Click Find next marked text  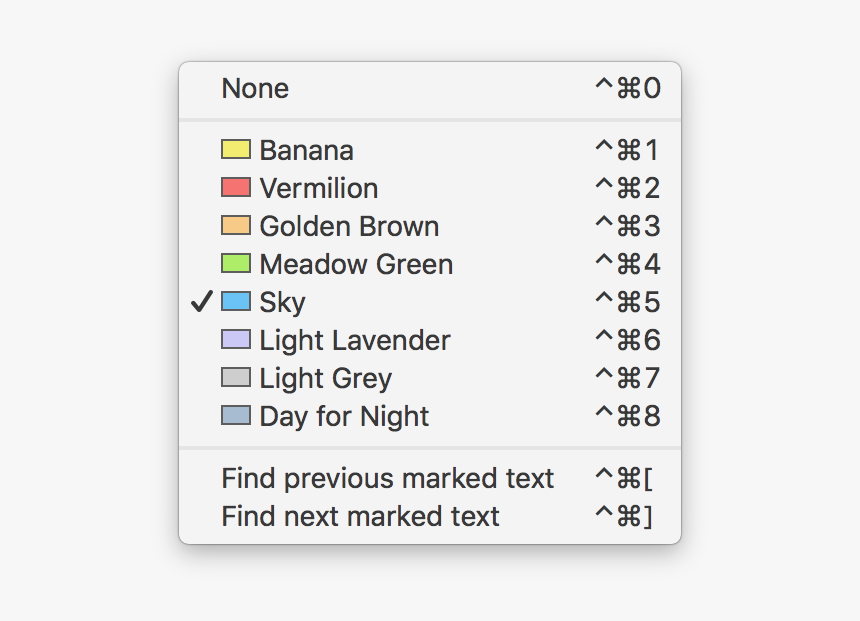click(x=360, y=517)
